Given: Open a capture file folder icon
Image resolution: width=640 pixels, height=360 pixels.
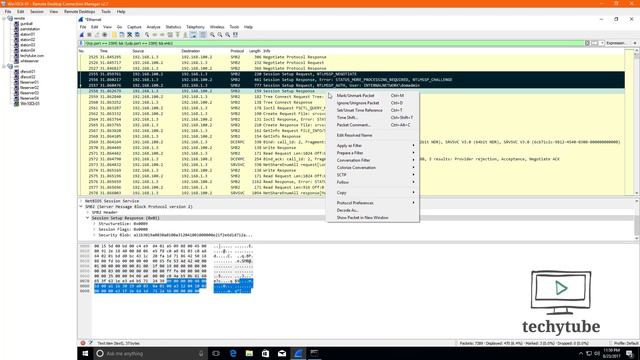Looking at the screenshot, I should coord(114,35).
